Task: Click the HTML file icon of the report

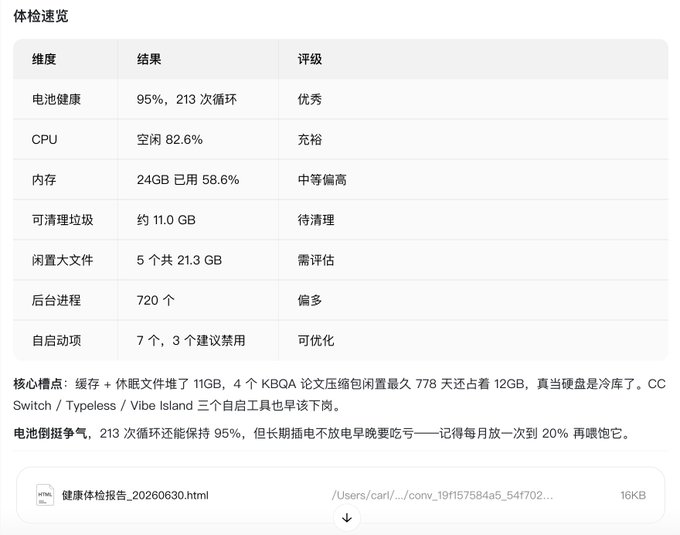Action: click(x=45, y=495)
